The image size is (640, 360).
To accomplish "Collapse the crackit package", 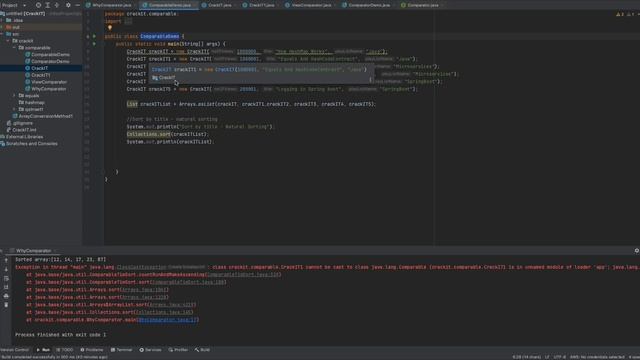I will click(8, 41).
